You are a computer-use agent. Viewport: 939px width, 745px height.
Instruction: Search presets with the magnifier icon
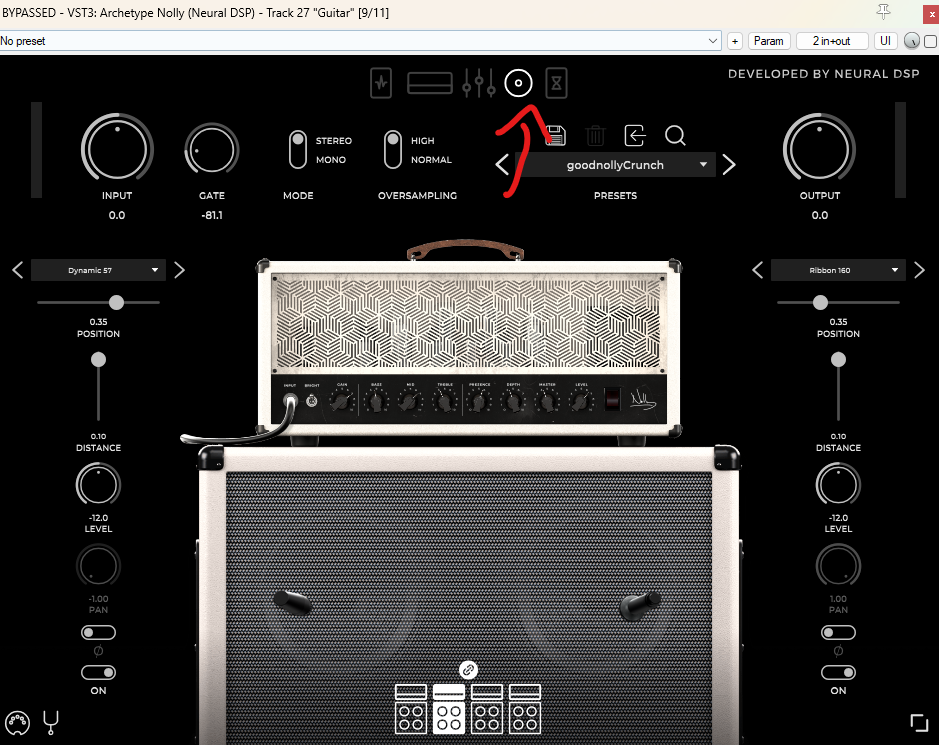point(675,135)
